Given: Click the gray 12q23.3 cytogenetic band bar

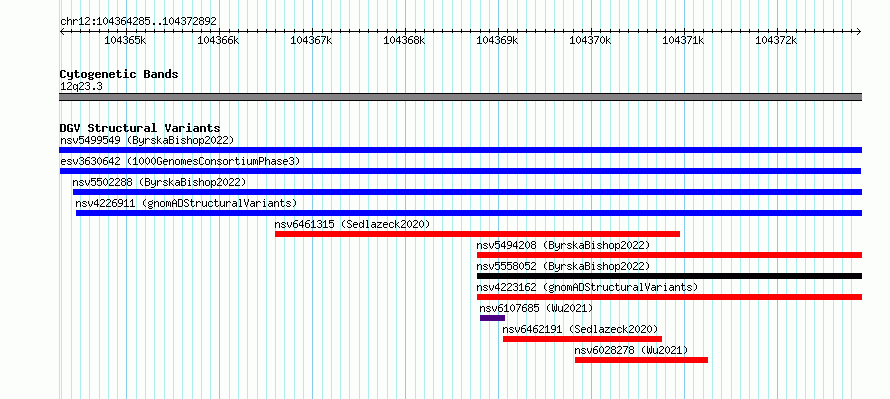Looking at the screenshot, I should [460, 97].
